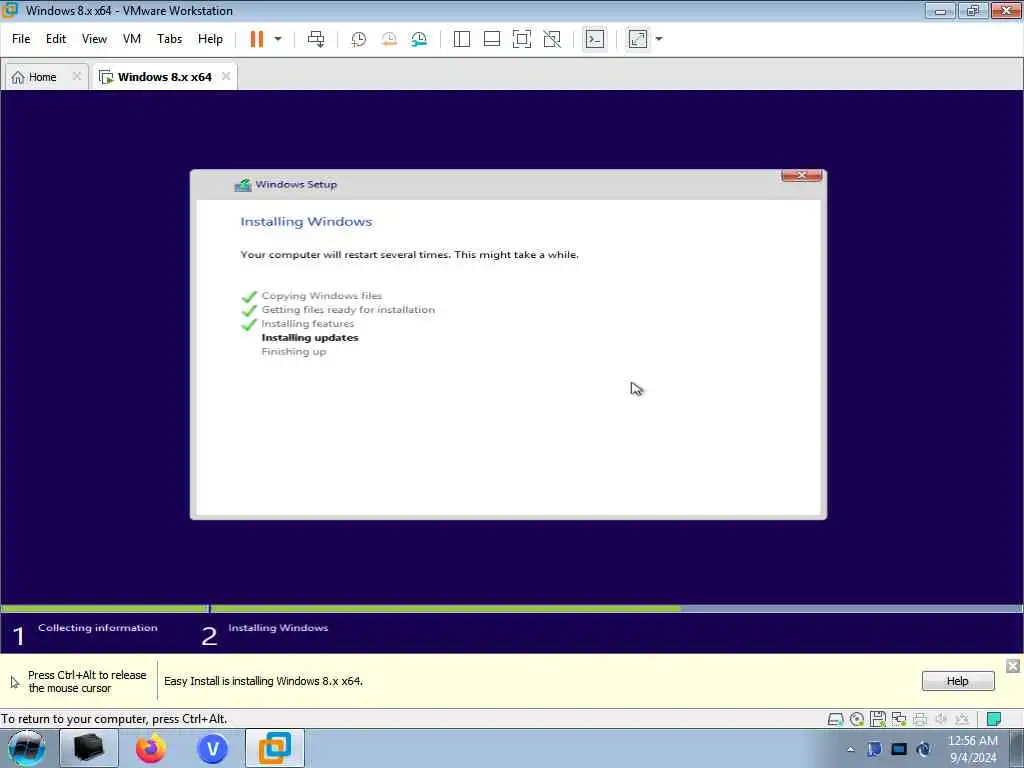Viewport: 1024px width, 768px height.
Task: Close the Windows 8.x x64 tab
Action: pyautogui.click(x=225, y=76)
